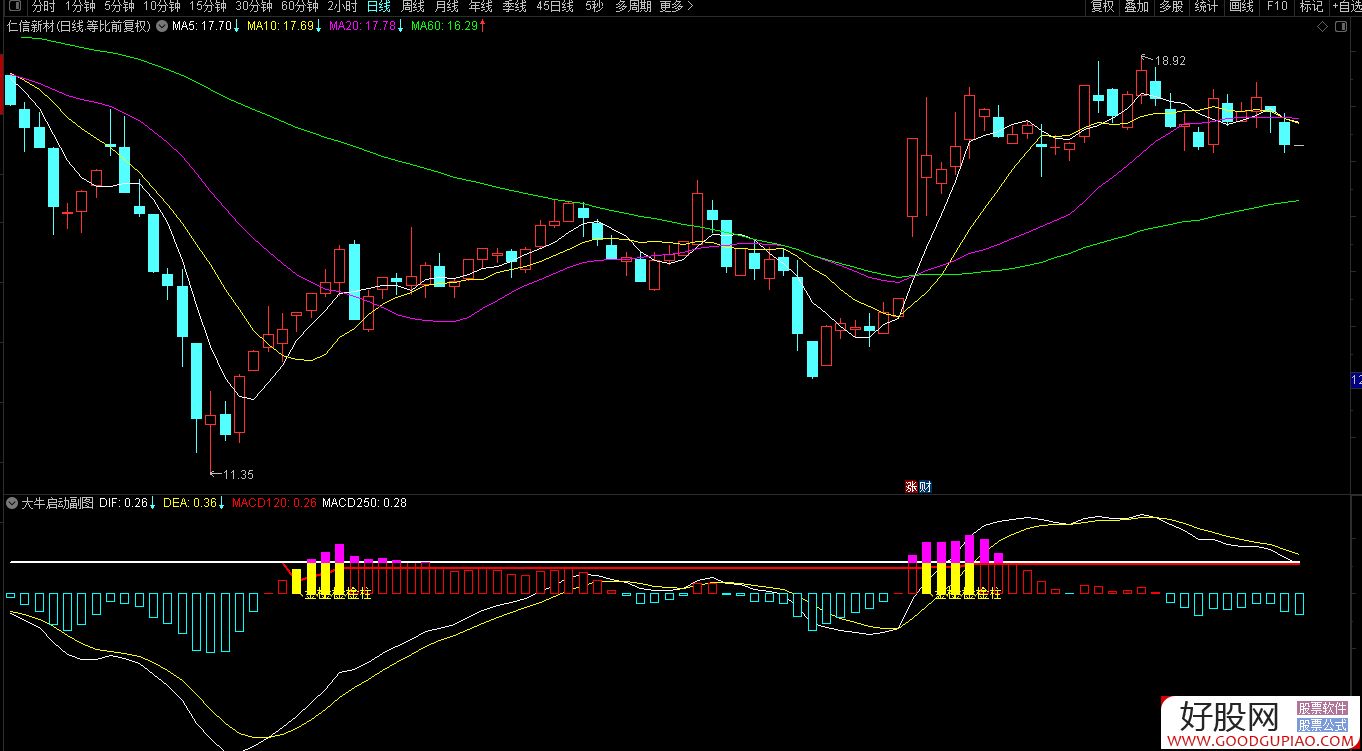Open the 统计 statistics button
Viewport: 1362px width, 751px height.
1206,7
